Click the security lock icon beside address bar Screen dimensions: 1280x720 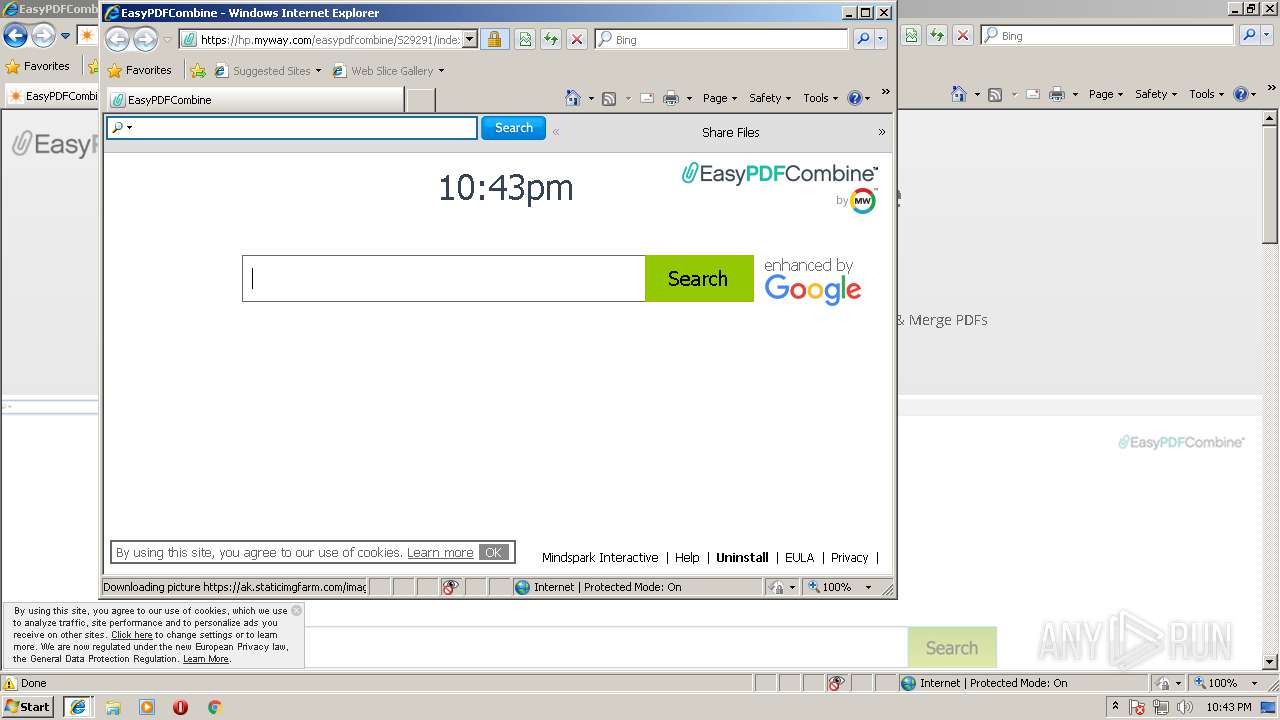(494, 40)
